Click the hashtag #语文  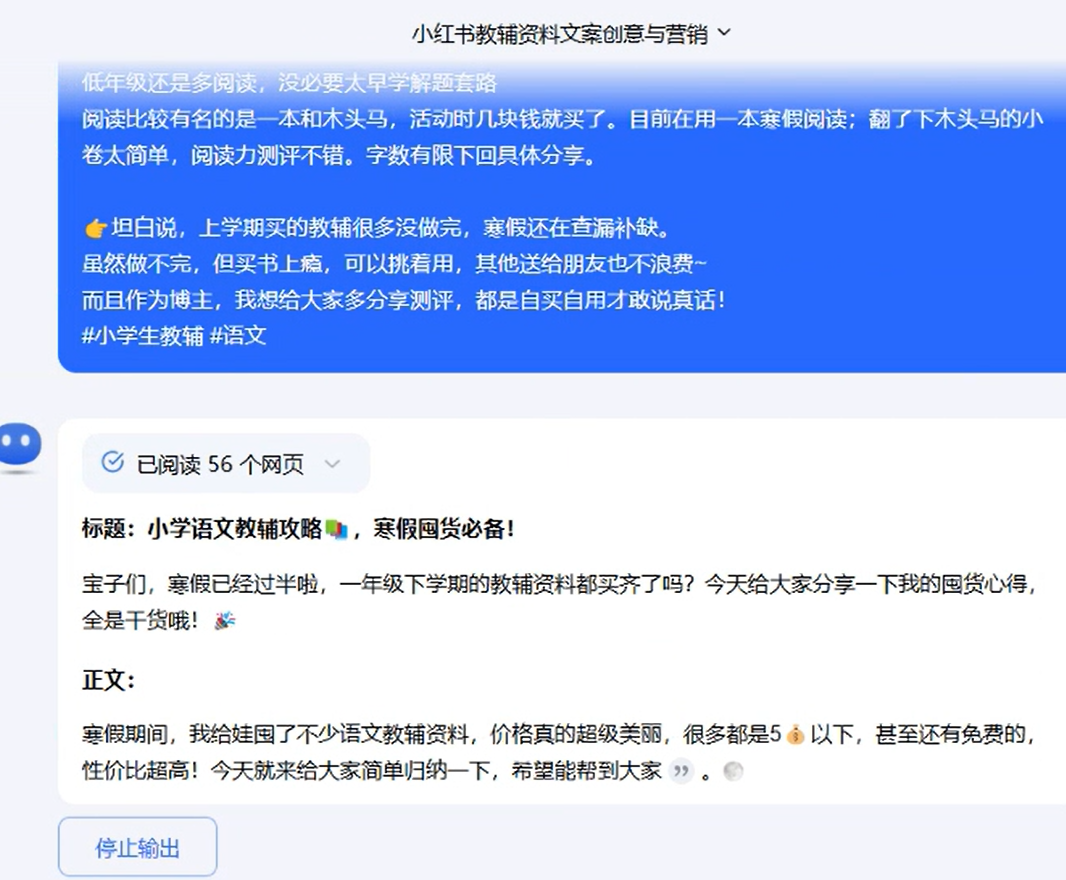pos(238,336)
